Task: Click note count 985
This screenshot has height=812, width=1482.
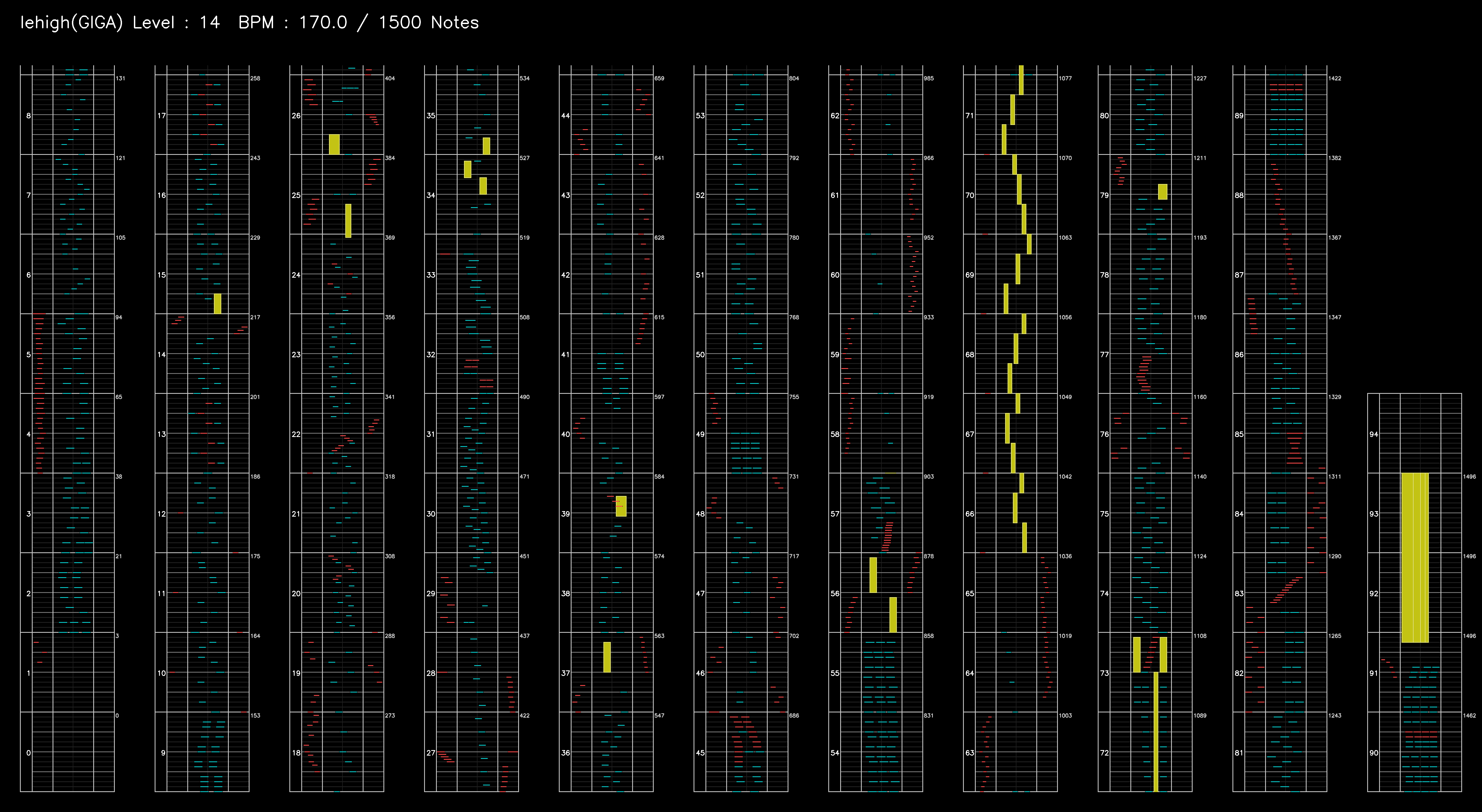Action: tap(928, 78)
